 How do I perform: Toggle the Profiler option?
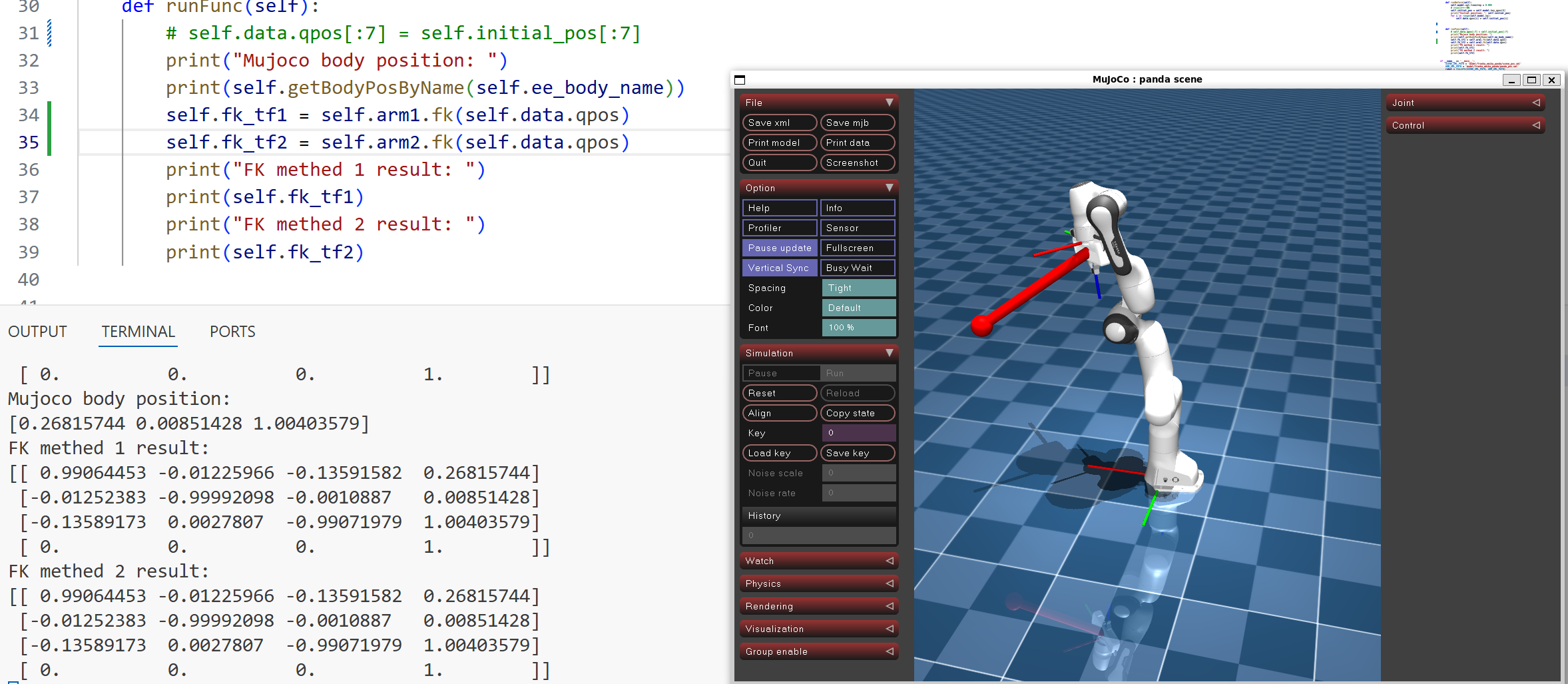click(x=780, y=228)
